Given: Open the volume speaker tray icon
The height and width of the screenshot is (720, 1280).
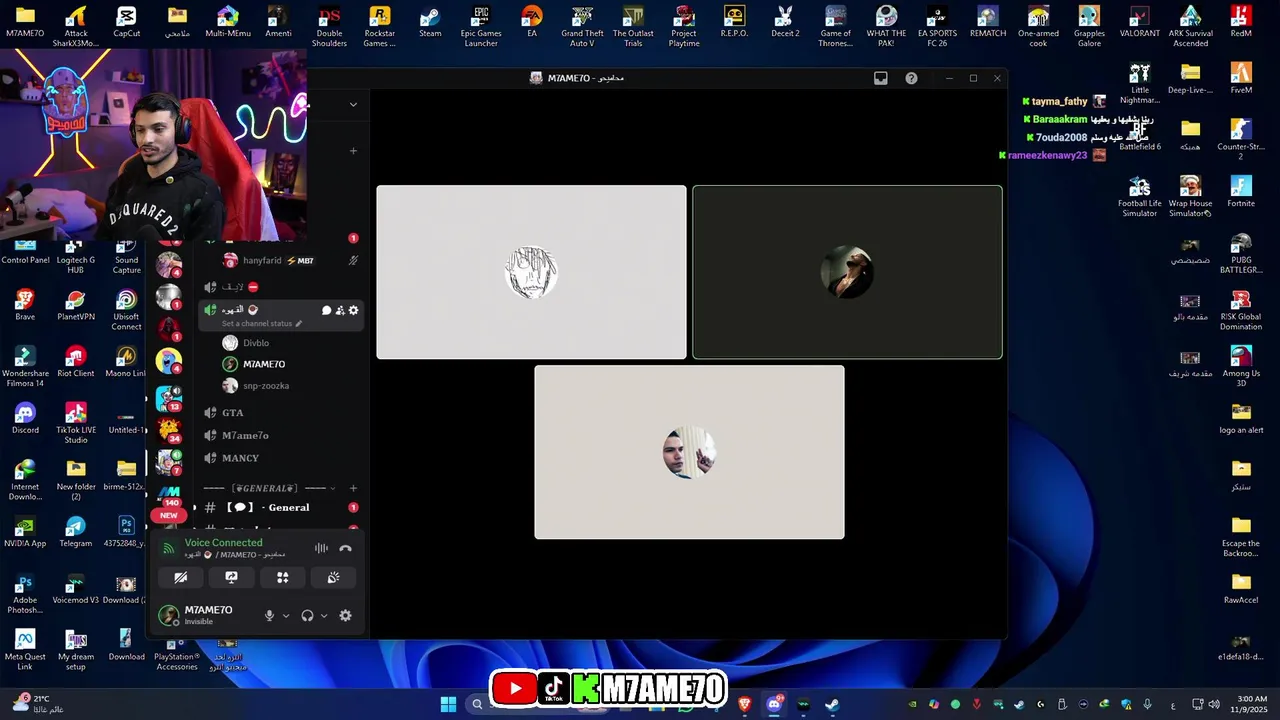Looking at the screenshot, I should (1213, 704).
